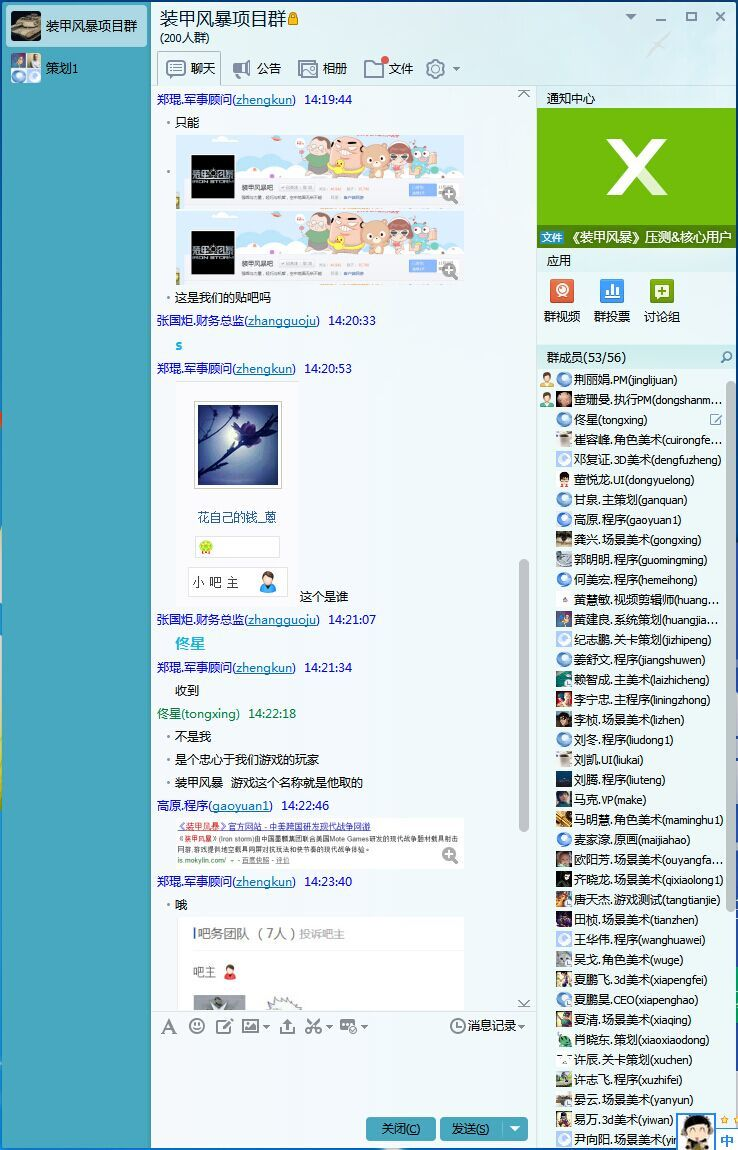Click zhengkun link at 14:19:44
The height and width of the screenshot is (1150, 738).
click(x=264, y=100)
